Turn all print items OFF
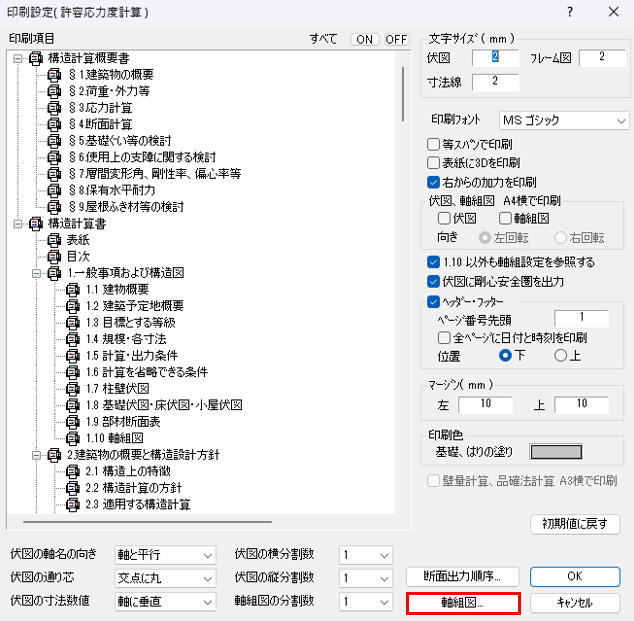Image resolution: width=634 pixels, height=621 pixels. (x=396, y=39)
